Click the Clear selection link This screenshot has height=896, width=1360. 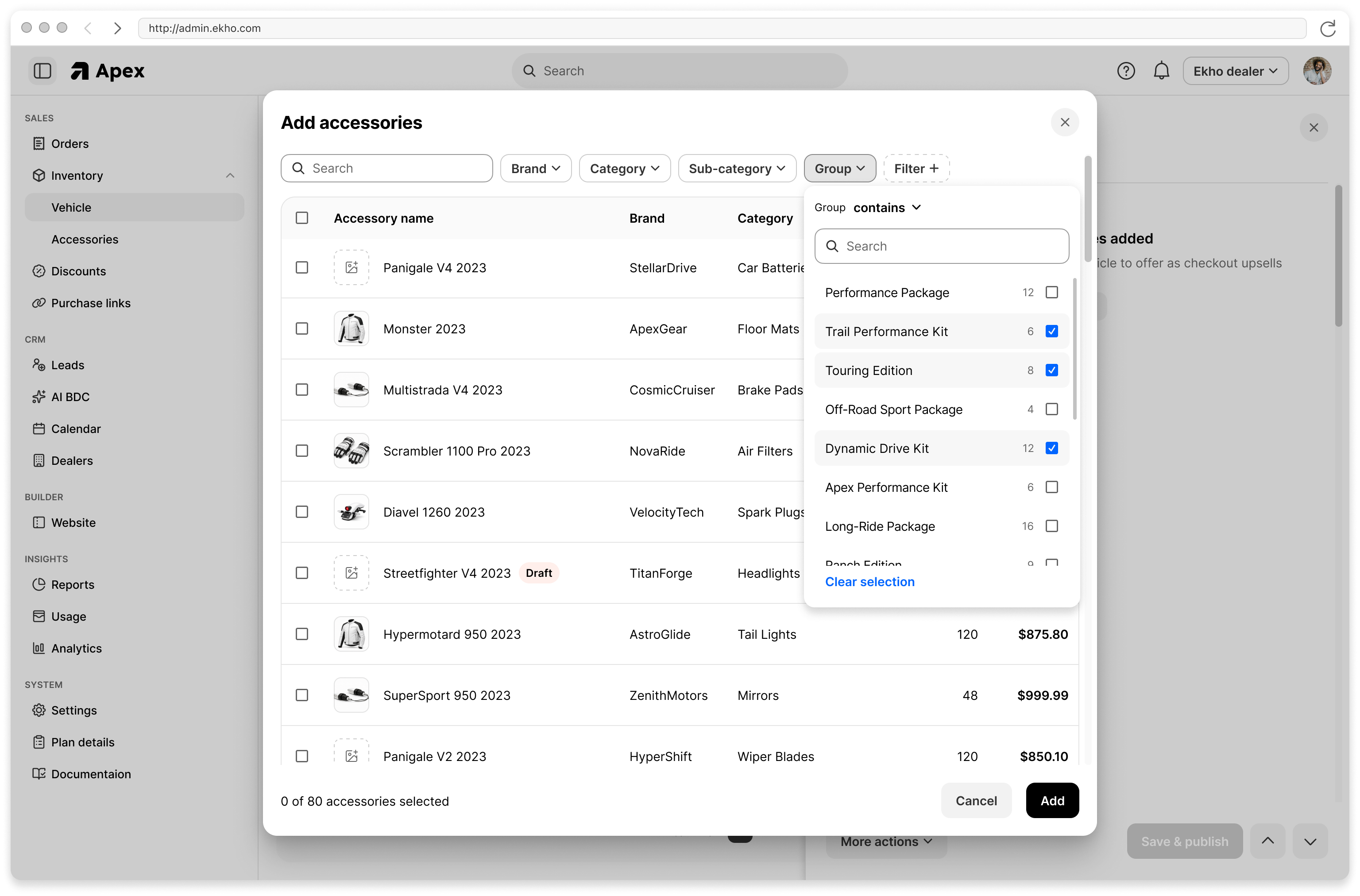pyautogui.click(x=869, y=582)
